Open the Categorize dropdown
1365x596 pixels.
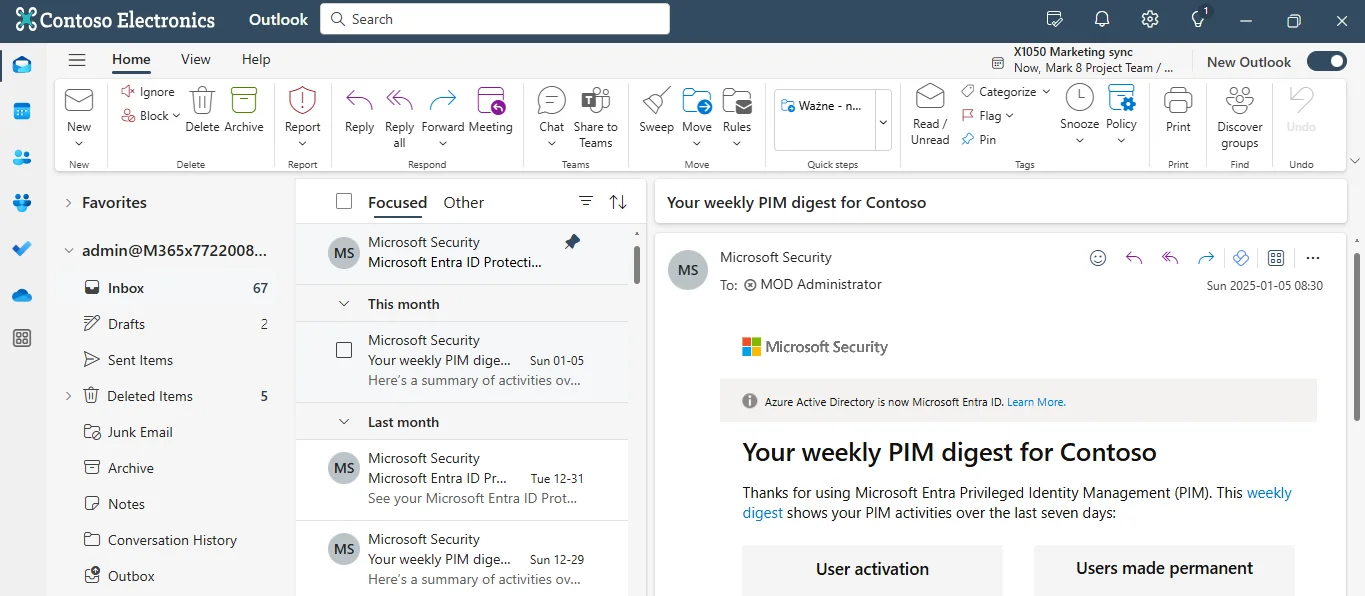(1008, 91)
